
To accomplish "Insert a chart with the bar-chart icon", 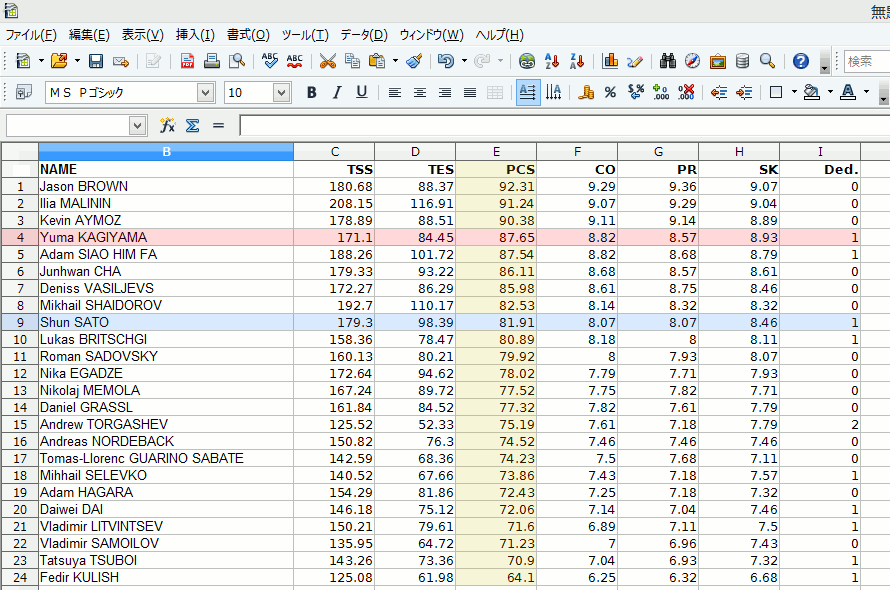I will tap(610, 61).
